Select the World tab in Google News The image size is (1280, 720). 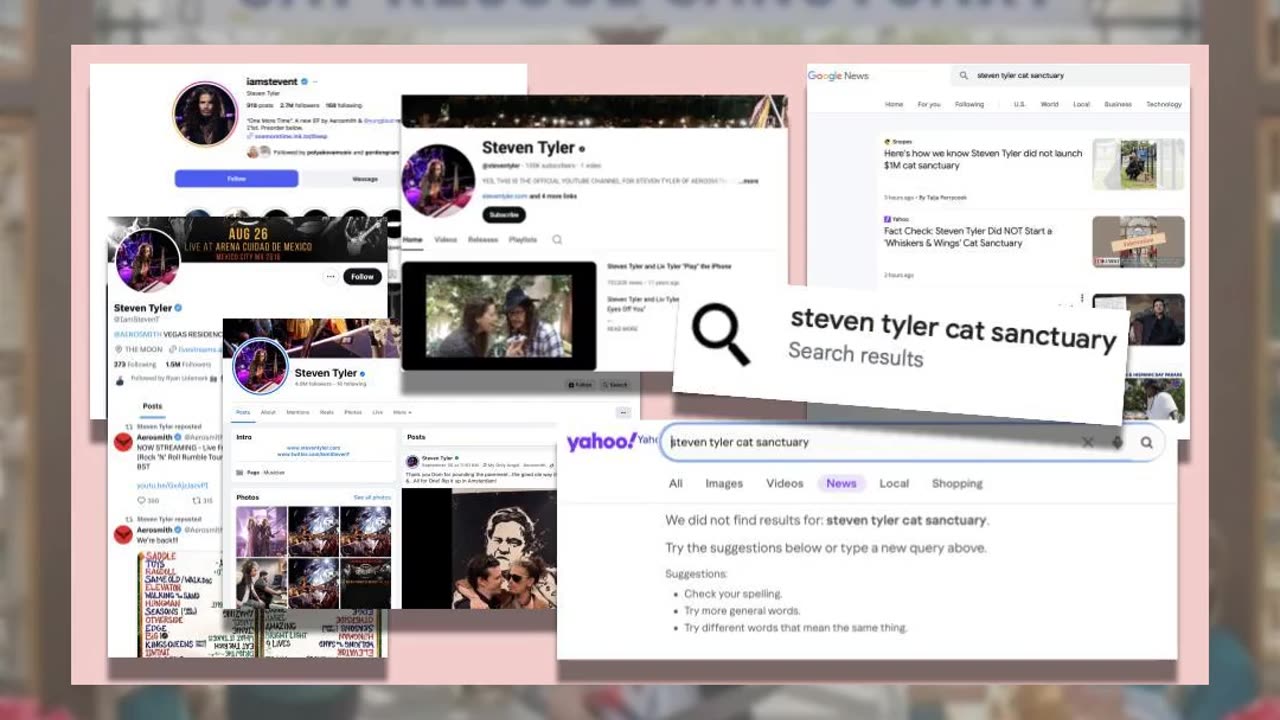point(1049,104)
